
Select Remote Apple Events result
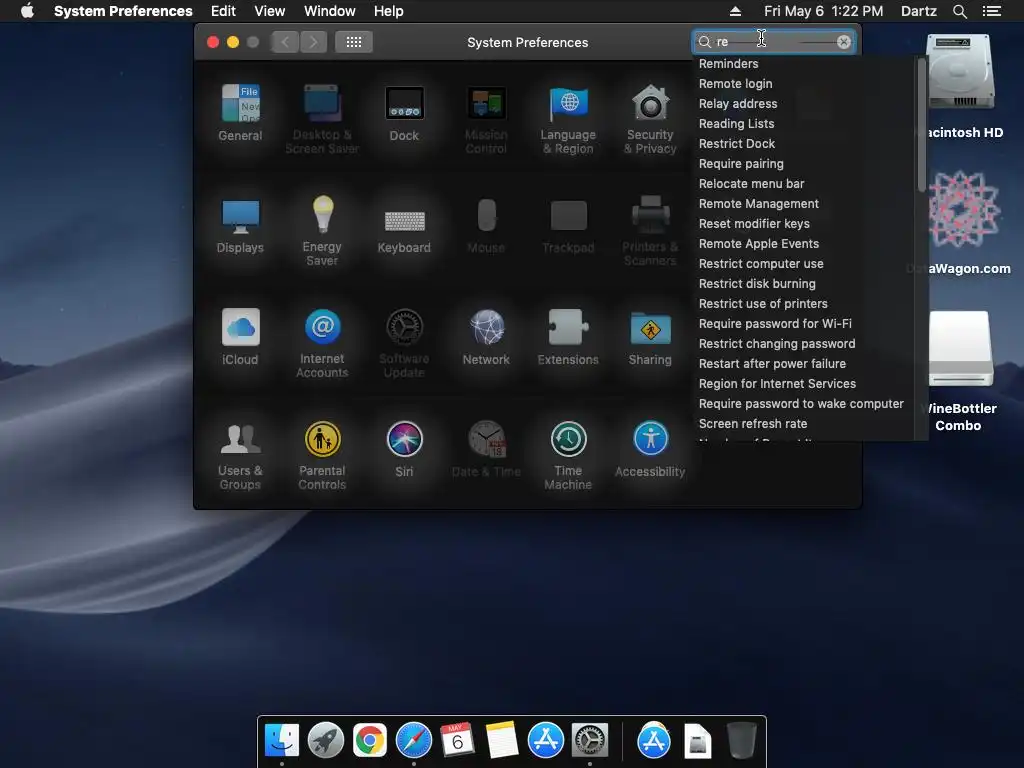coord(759,244)
